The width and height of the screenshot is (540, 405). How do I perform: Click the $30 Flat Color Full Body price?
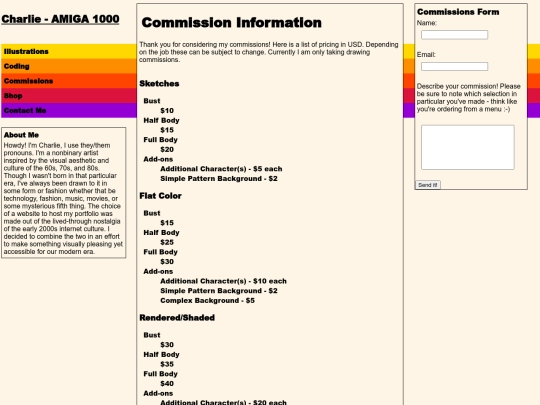167,262
